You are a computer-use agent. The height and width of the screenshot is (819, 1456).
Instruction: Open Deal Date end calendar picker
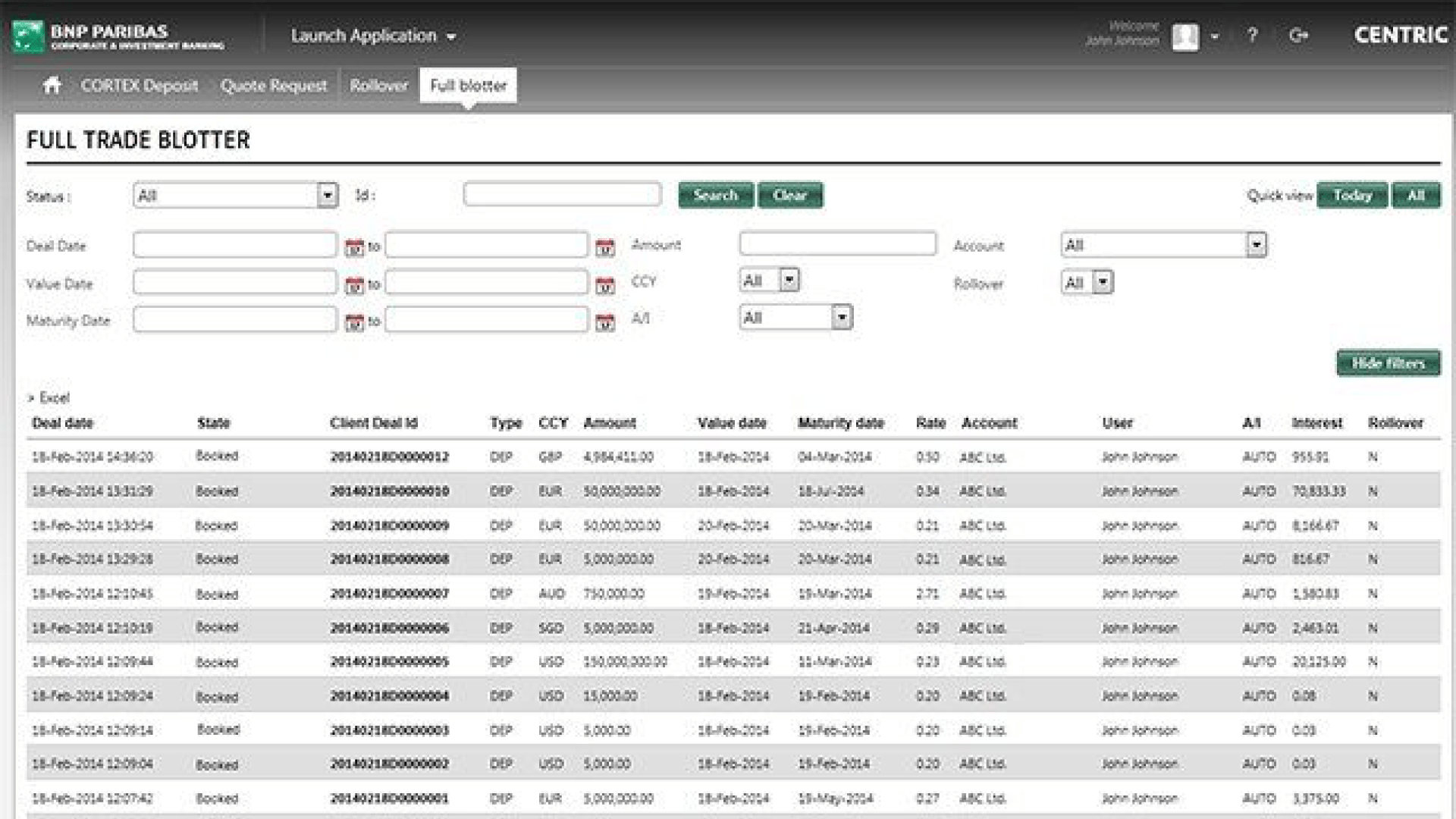click(x=604, y=247)
